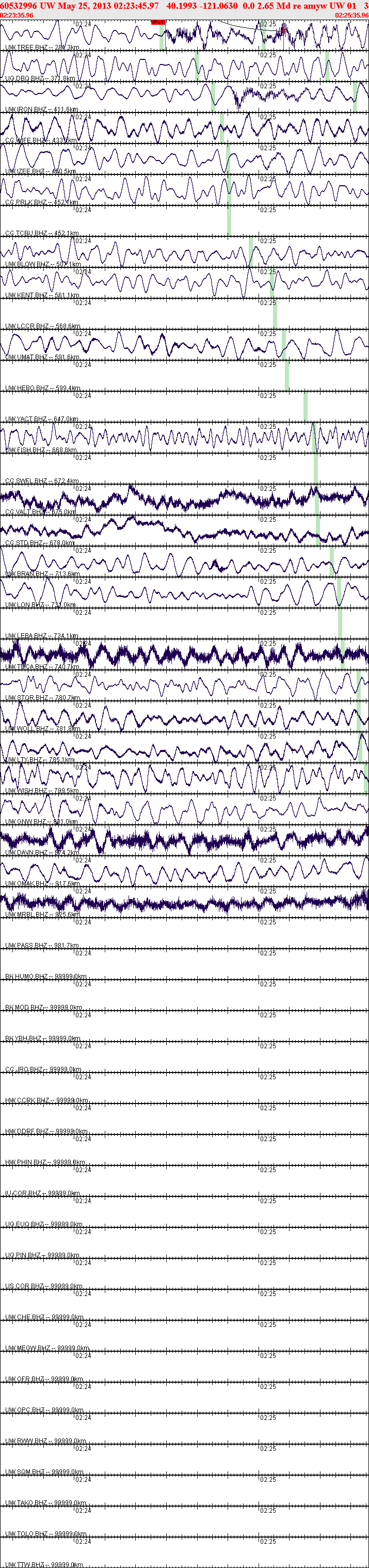369x1568 pixels.
Task: Select the UW SQM BHZ station label
Action: [44, 1473]
